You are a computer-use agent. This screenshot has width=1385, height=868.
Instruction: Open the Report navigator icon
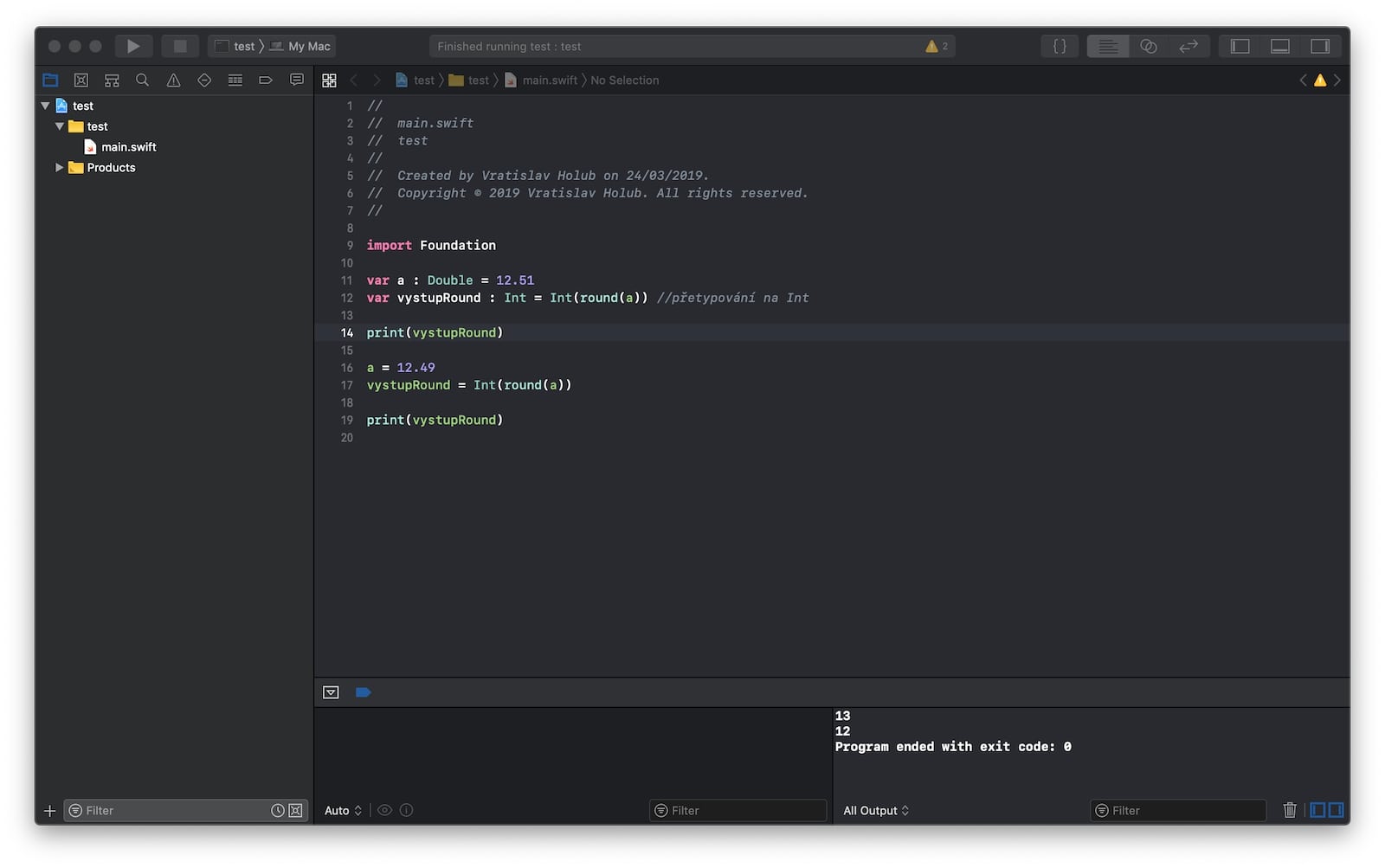pyautogui.click(x=297, y=80)
